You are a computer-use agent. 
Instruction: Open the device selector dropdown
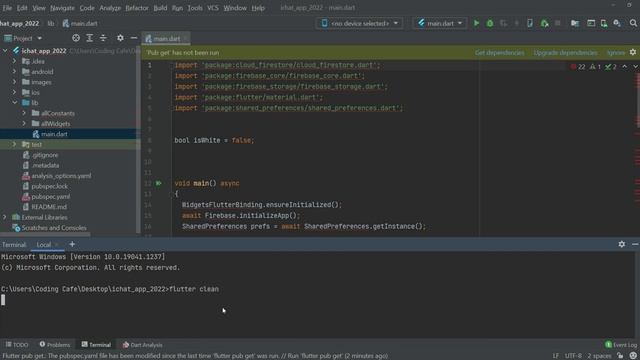tap(360, 23)
